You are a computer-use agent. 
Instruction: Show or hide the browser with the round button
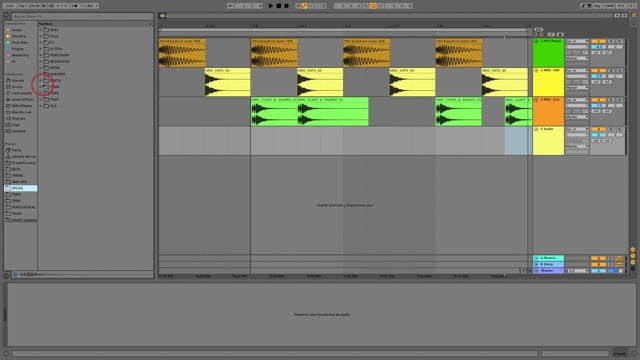click(x=6, y=15)
